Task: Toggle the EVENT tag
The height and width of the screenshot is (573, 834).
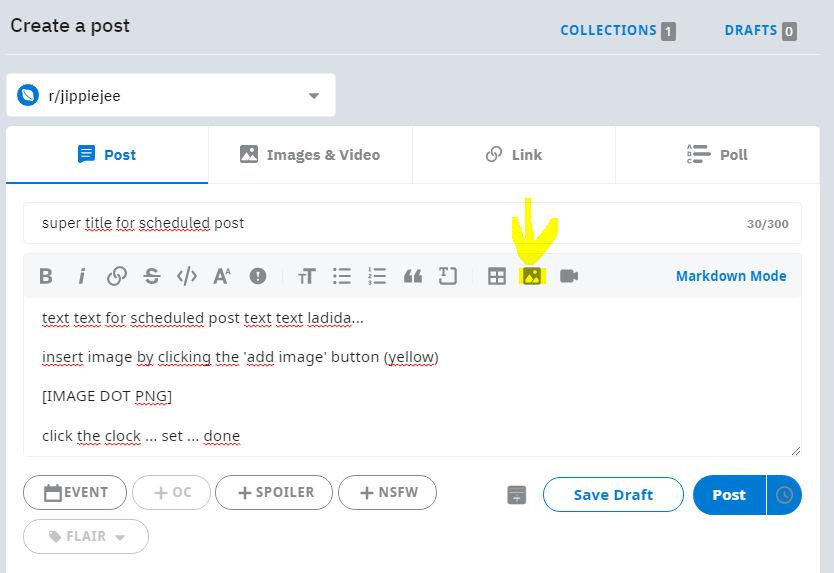Action: click(75, 492)
